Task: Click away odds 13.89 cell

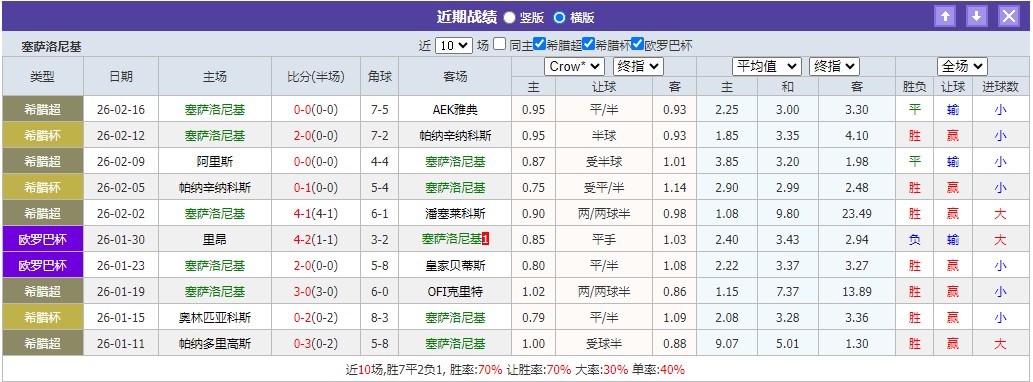Action: tap(856, 291)
